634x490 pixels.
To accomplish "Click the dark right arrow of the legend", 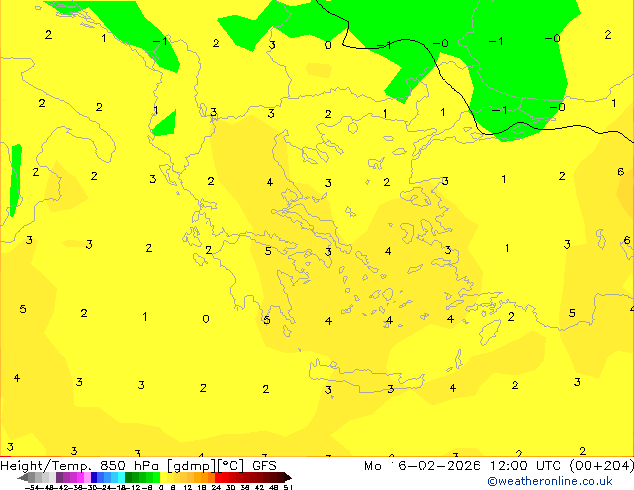I will pyautogui.click(x=288, y=477).
